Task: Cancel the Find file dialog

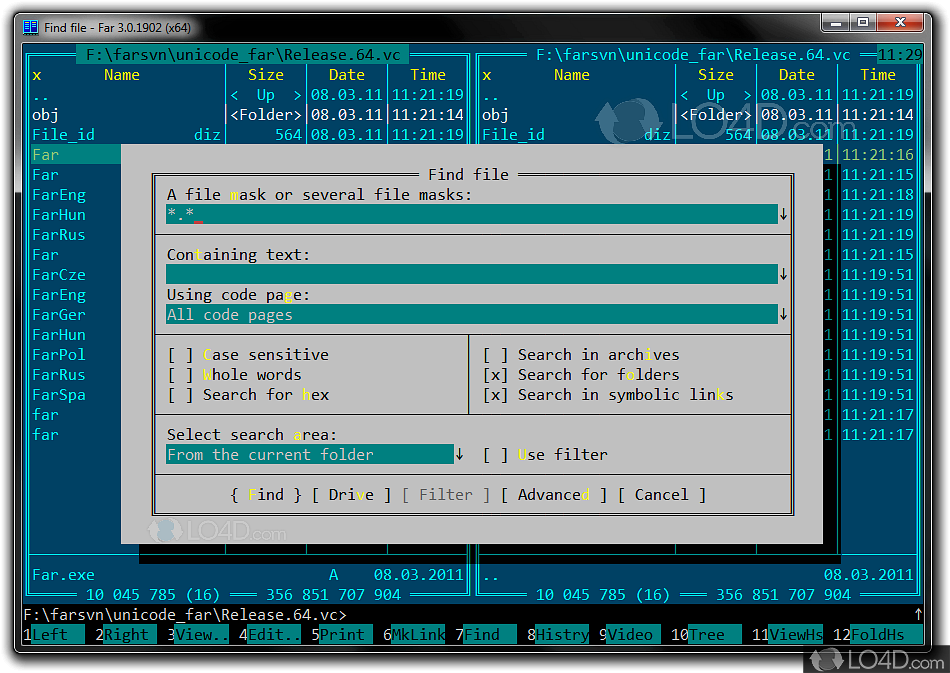Action: point(662,494)
